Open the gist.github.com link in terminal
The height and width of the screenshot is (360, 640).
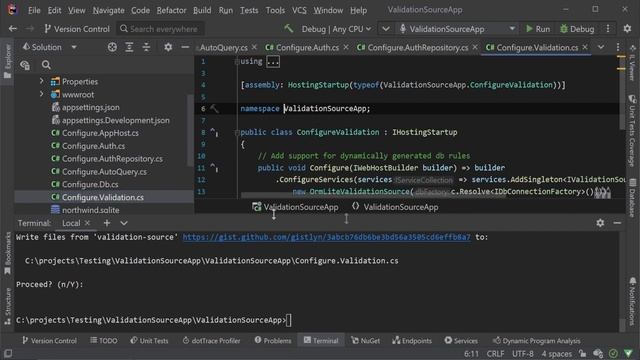[x=326, y=237]
